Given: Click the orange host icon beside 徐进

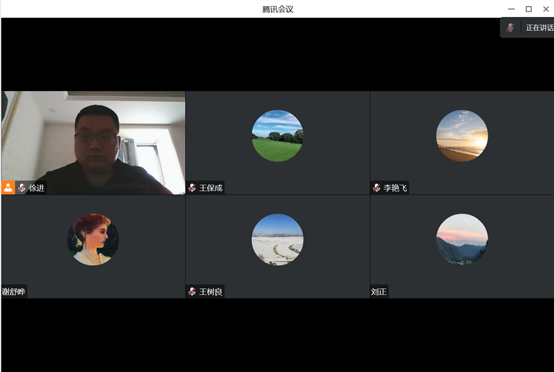Looking at the screenshot, I should point(8,188).
